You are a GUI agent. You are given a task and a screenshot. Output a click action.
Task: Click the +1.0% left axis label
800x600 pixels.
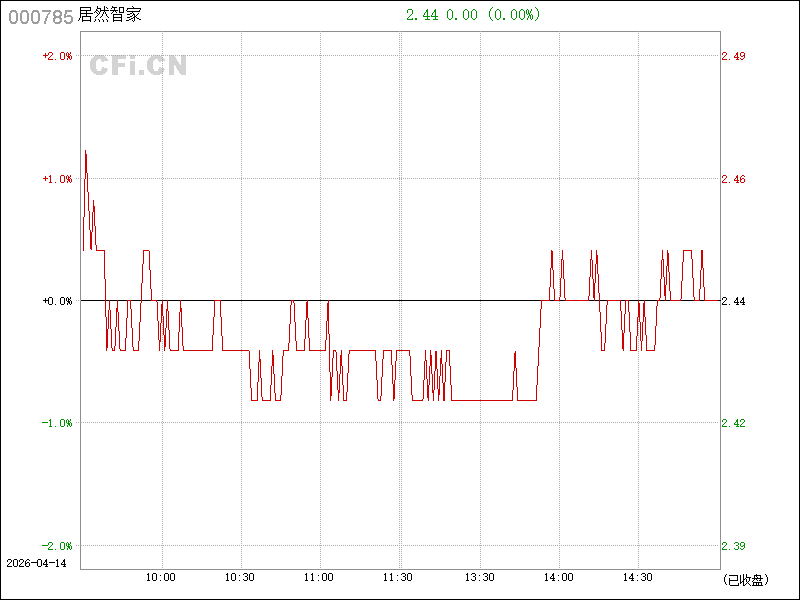57,179
